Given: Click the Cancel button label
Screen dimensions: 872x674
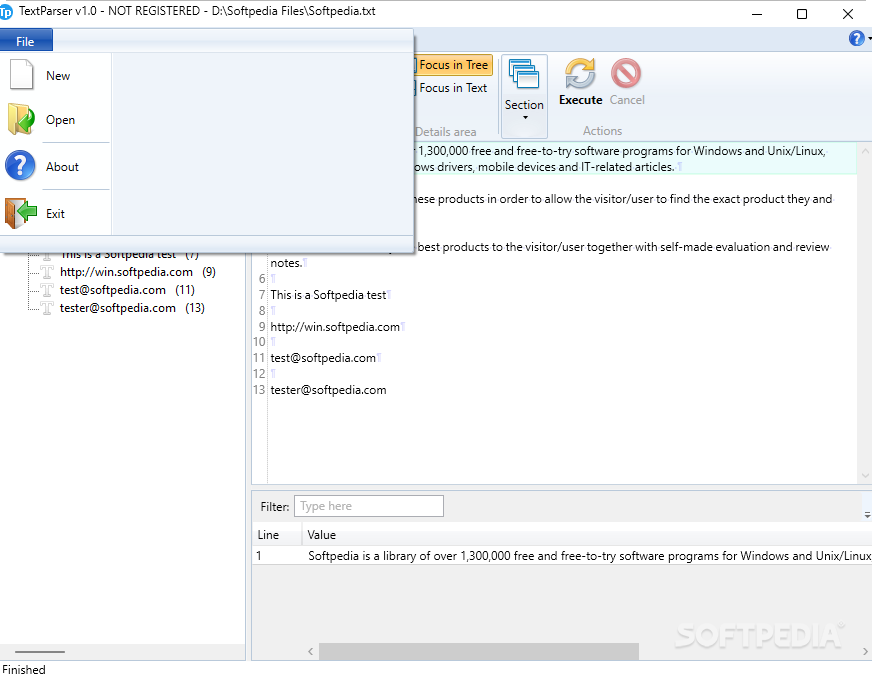Looking at the screenshot, I should [627, 100].
